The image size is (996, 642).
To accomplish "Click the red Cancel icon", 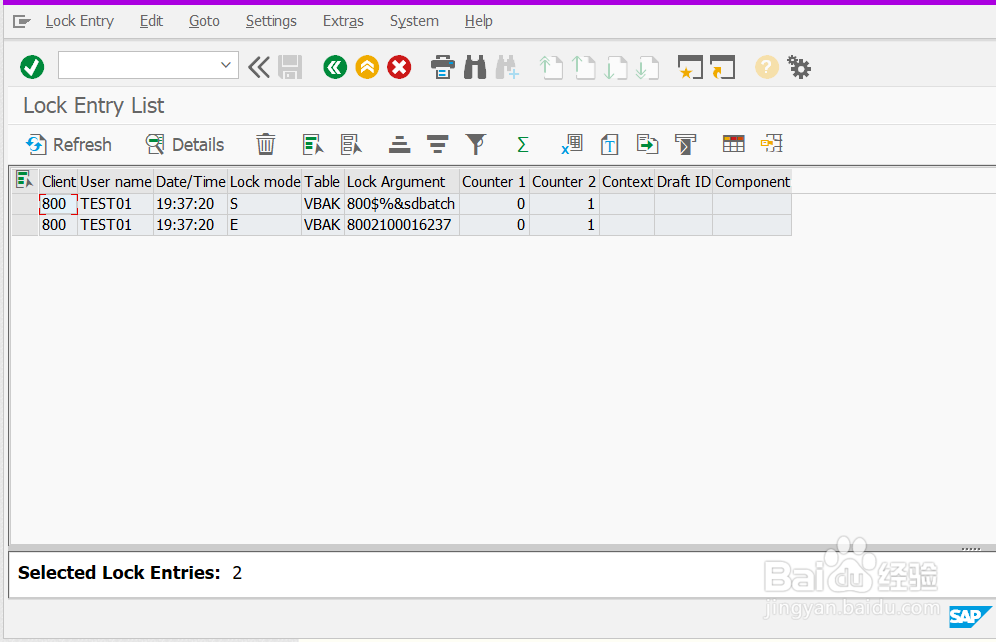I will (x=400, y=67).
